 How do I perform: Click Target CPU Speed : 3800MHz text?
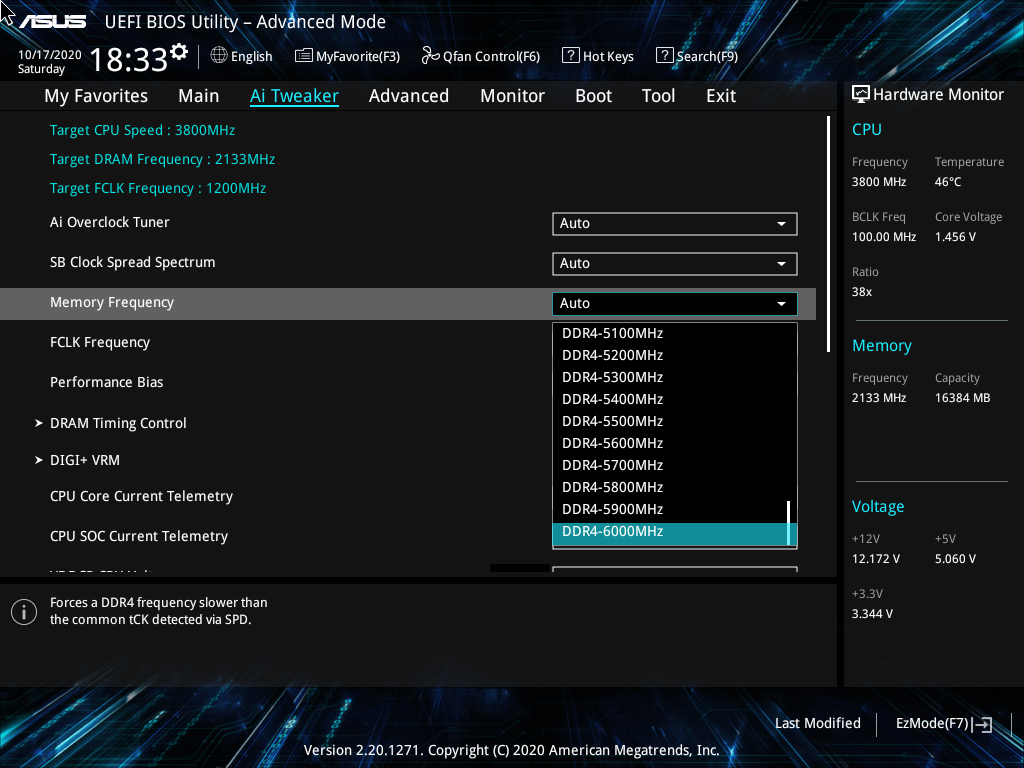[142, 130]
